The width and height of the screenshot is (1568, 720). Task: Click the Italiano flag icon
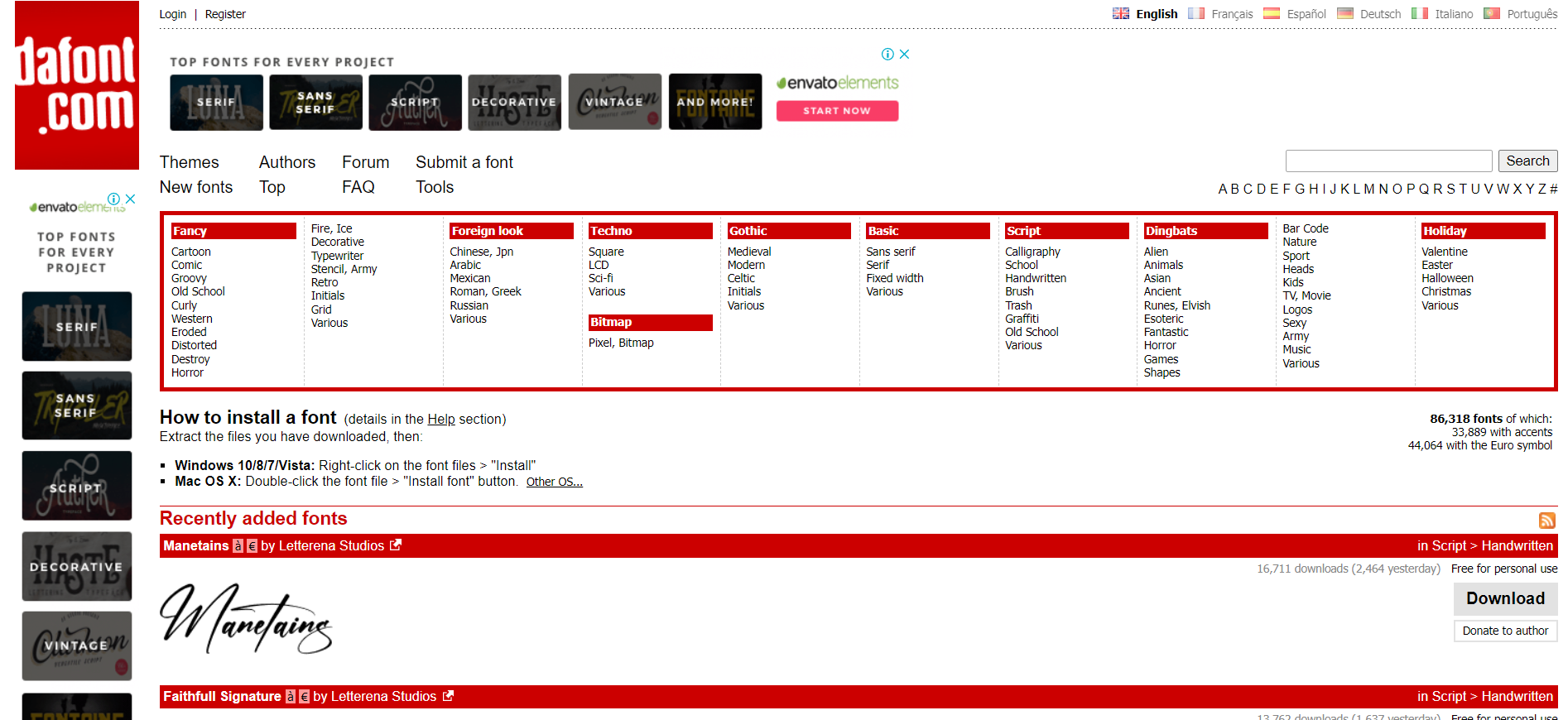pos(1419,14)
